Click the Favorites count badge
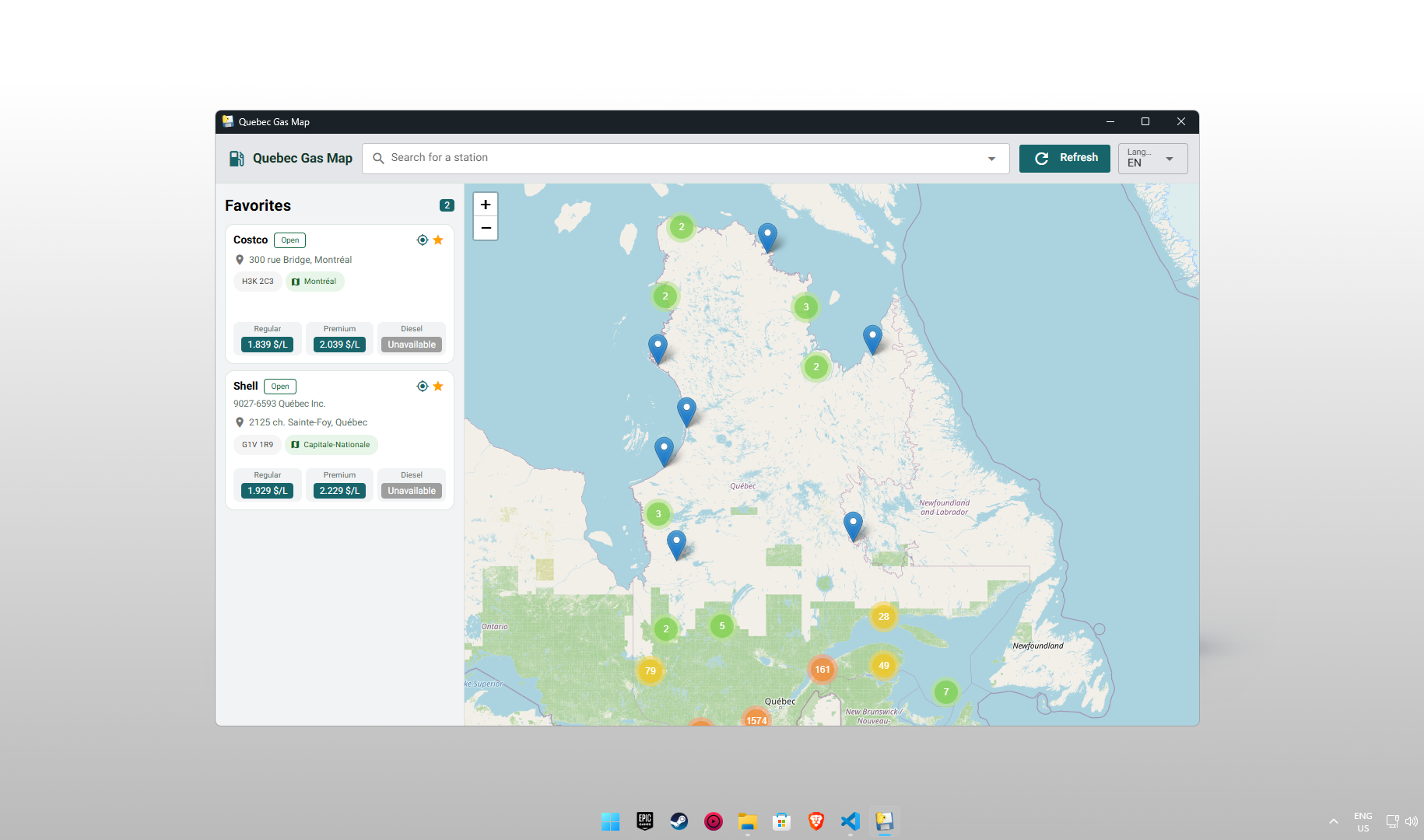This screenshot has height=840, width=1424. (447, 205)
